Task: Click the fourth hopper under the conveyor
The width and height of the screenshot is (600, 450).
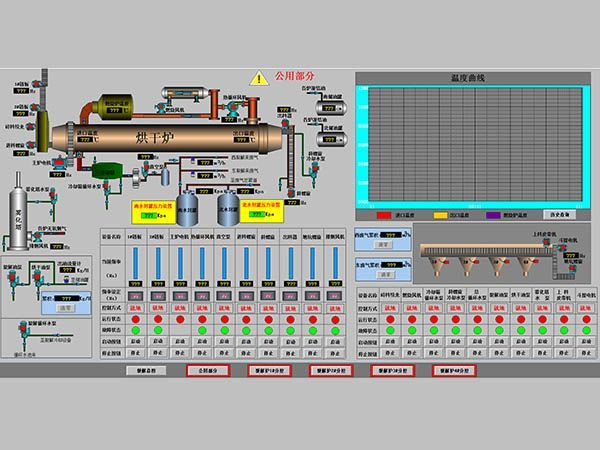Action: click(526, 266)
